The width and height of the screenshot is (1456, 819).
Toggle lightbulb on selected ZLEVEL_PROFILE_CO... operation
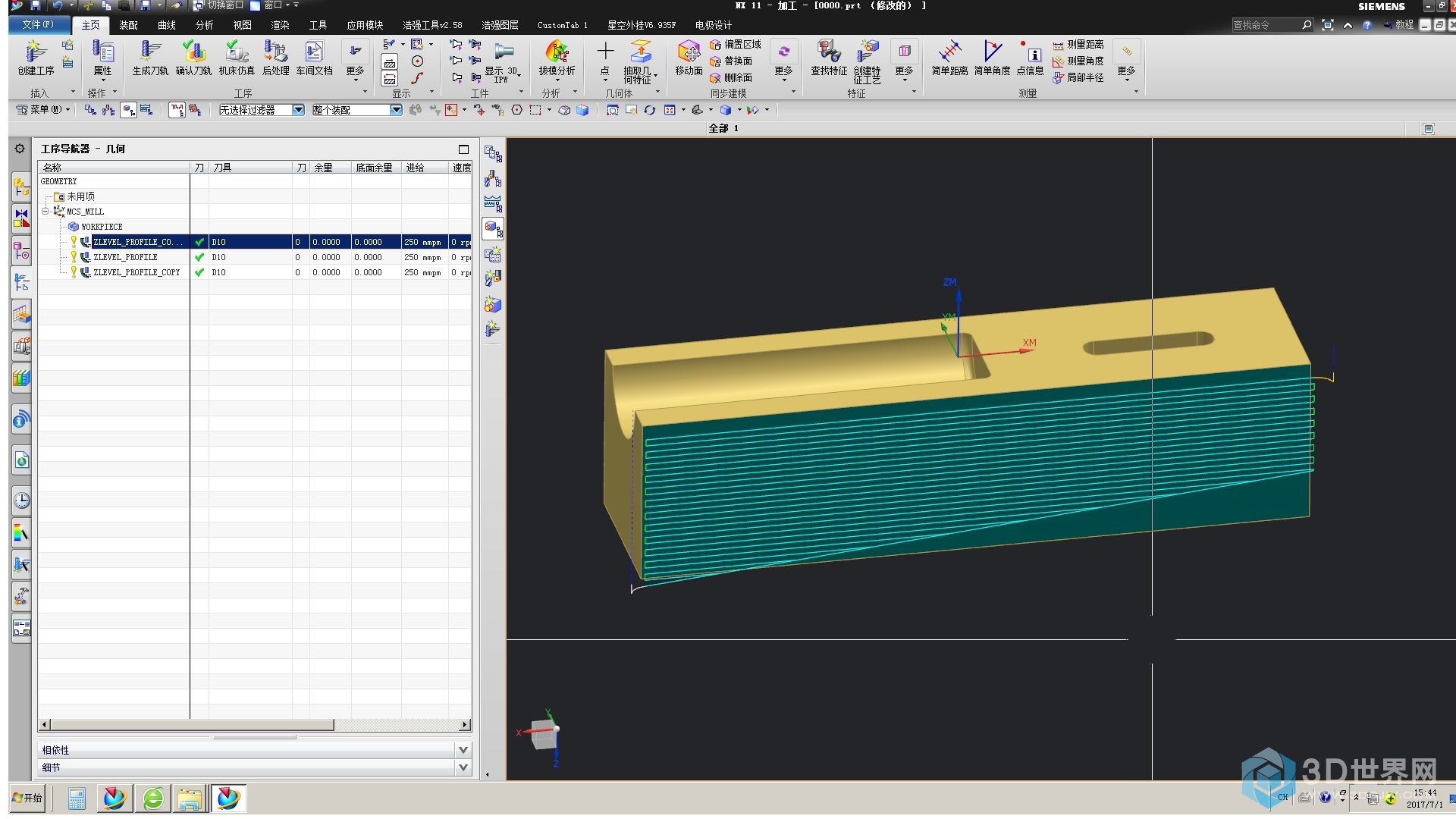[x=74, y=241]
